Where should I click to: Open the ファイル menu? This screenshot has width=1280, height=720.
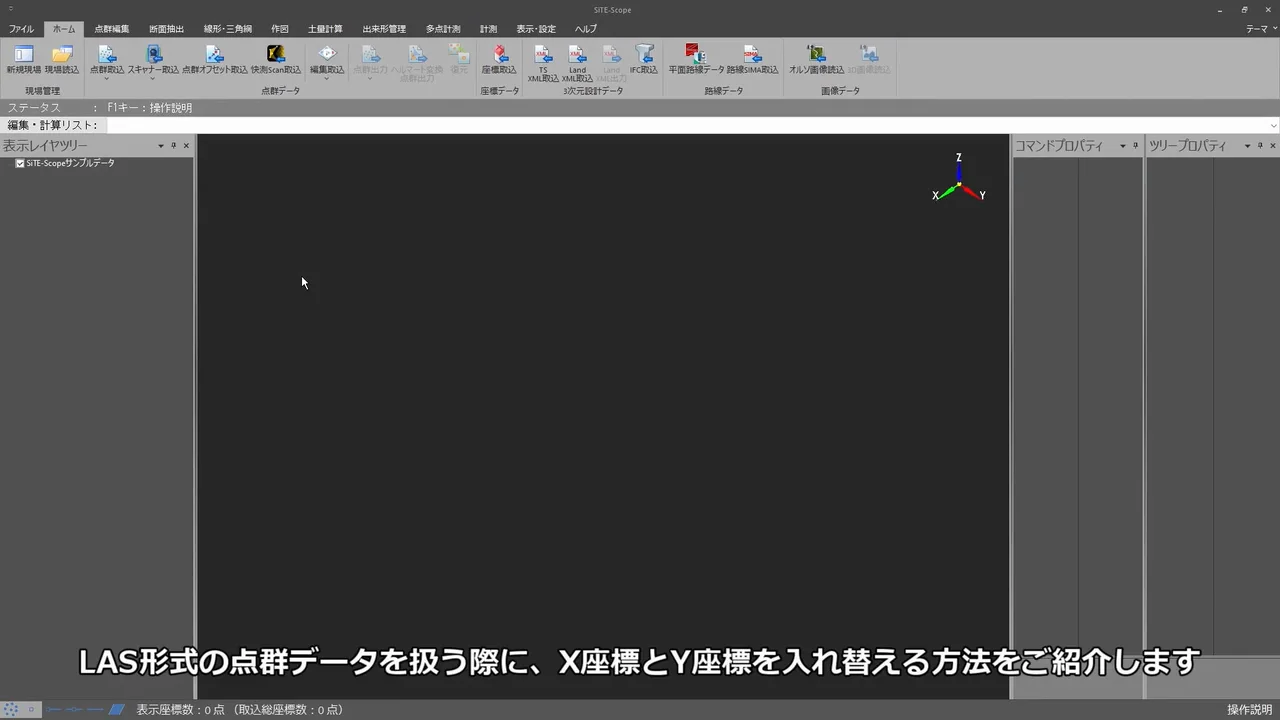[x=21, y=29]
